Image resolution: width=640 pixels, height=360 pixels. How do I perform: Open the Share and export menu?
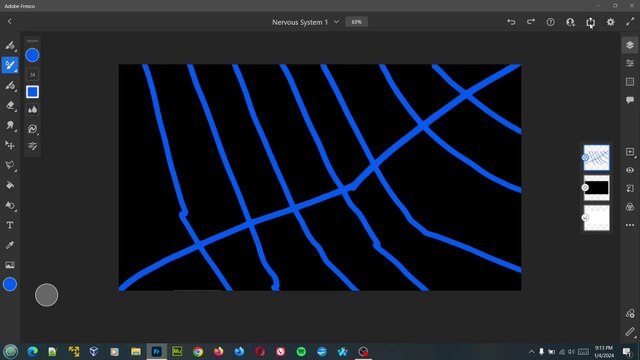pyautogui.click(x=591, y=22)
